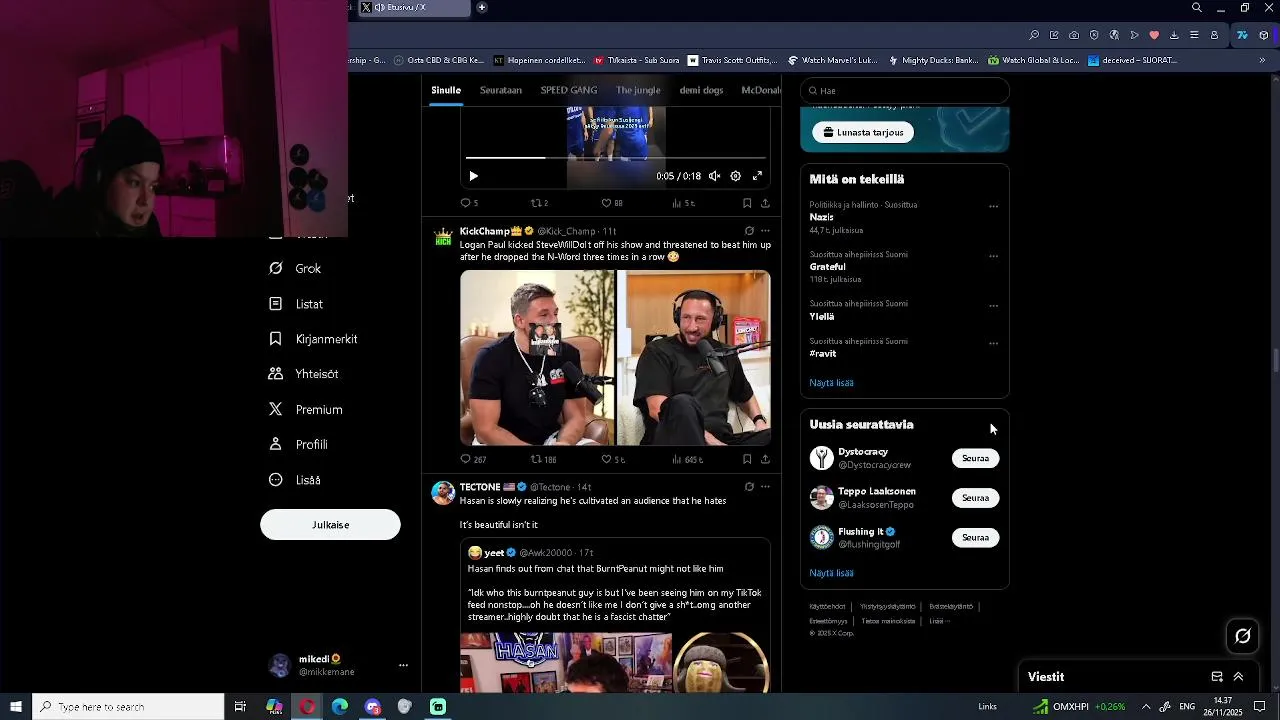This screenshot has height=720, width=1280.
Task: Switch to the demi dogs tab
Action: (701, 90)
